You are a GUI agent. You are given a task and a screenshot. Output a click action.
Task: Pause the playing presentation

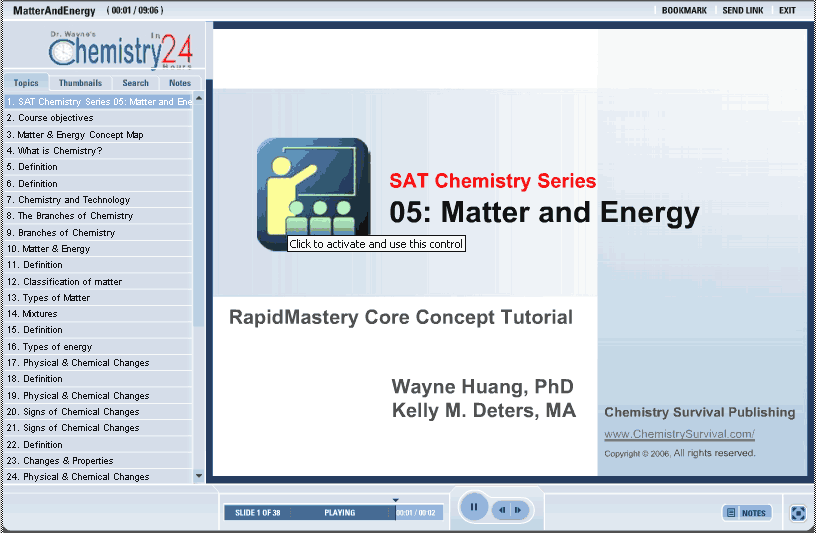[474, 508]
